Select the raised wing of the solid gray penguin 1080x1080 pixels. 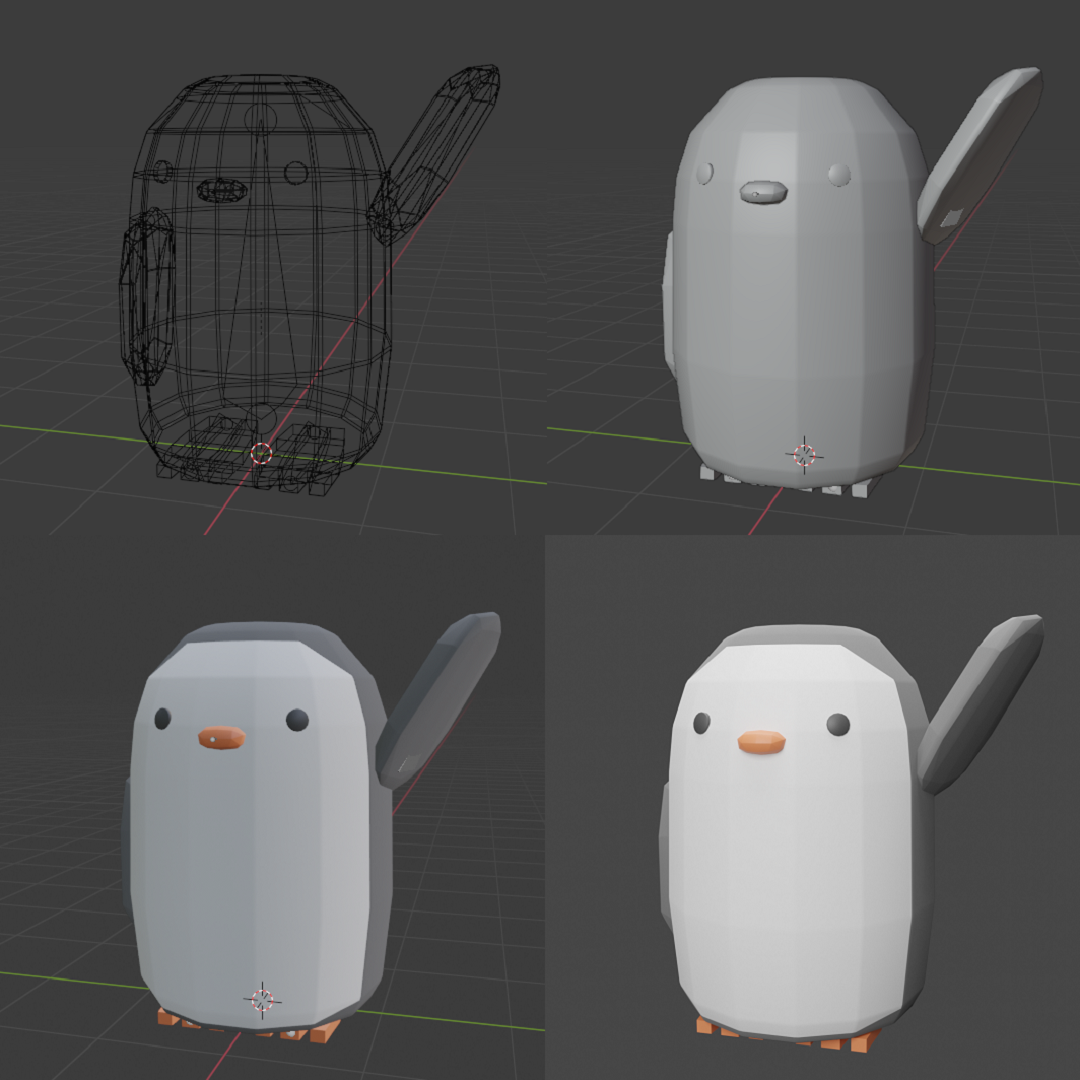[978, 155]
